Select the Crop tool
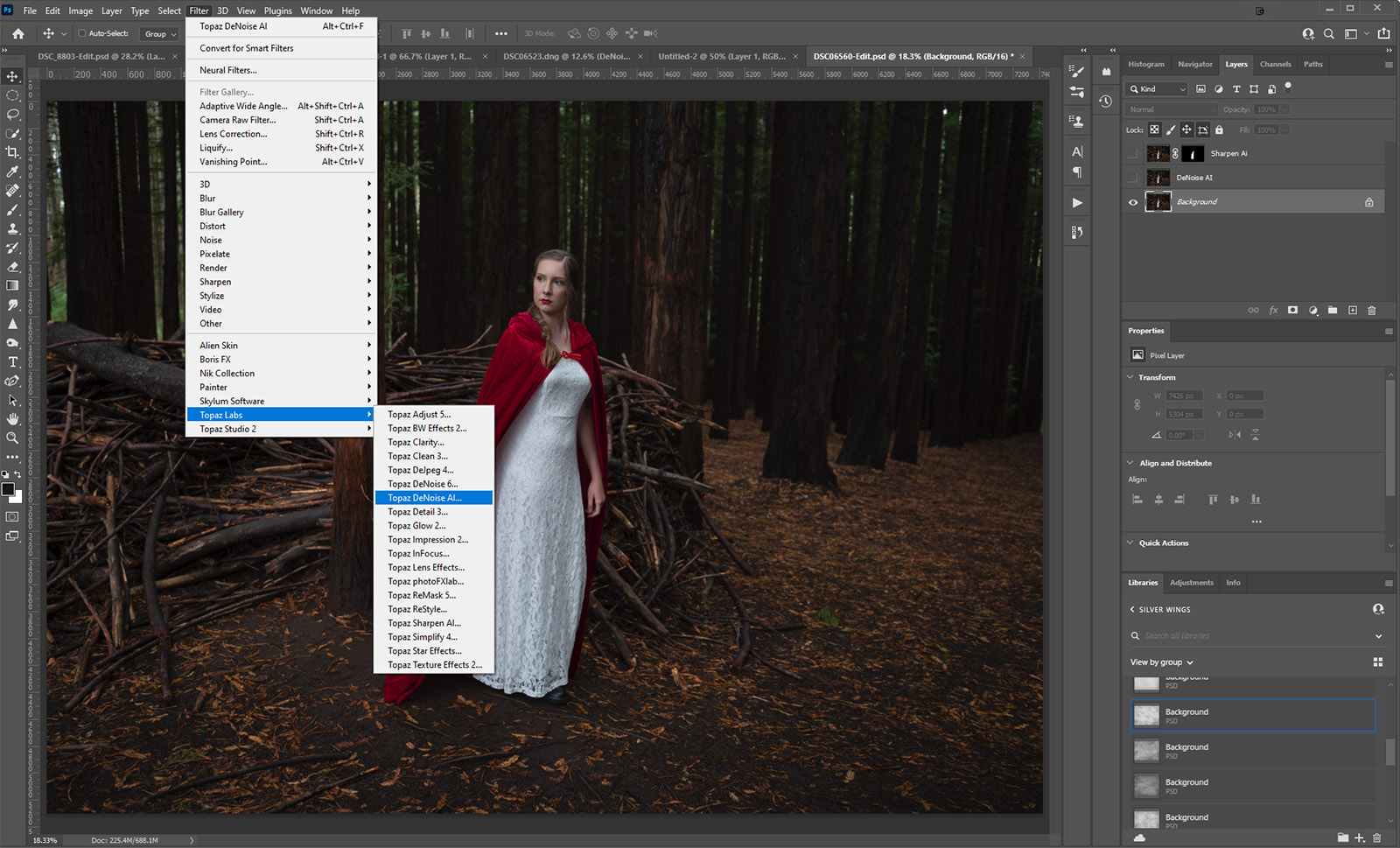This screenshot has width=1400, height=848. 12,152
